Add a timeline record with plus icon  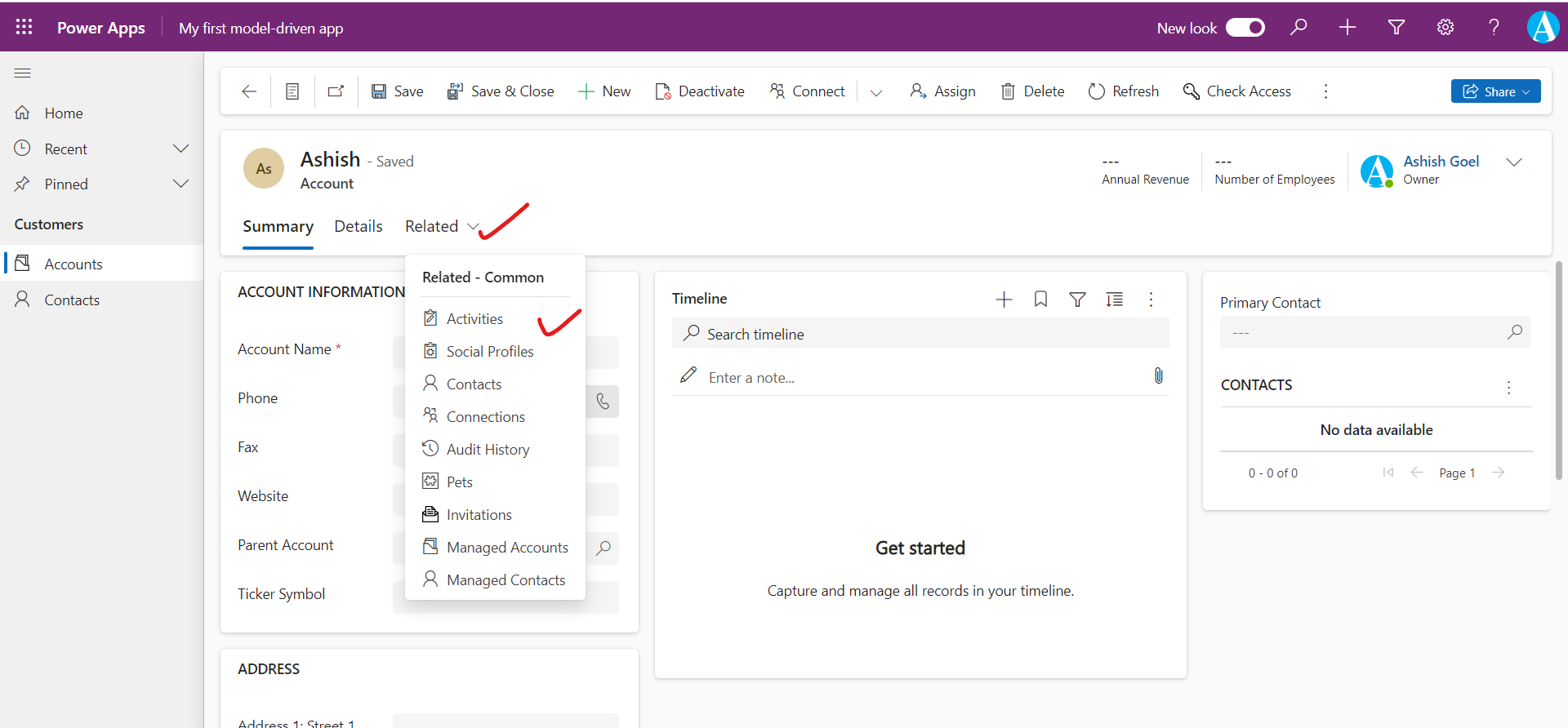pyautogui.click(x=1004, y=300)
